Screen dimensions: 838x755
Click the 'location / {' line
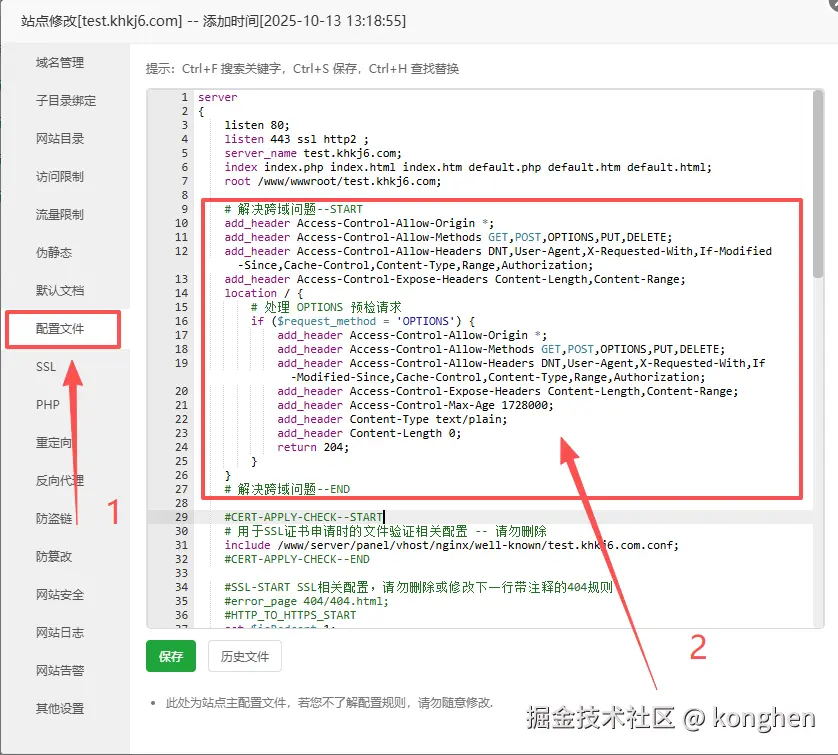click(263, 293)
